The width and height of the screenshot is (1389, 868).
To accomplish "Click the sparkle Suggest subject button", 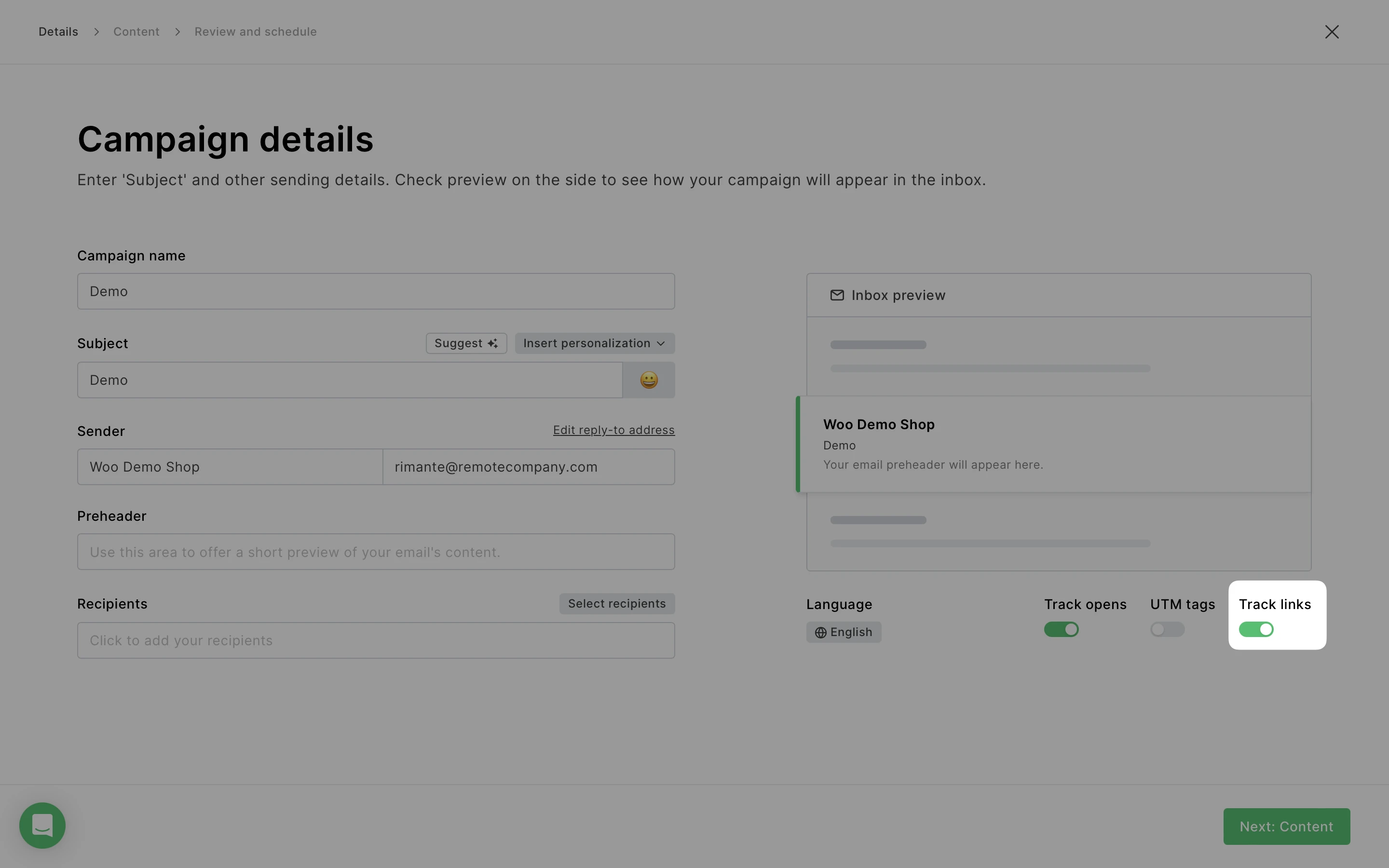I will (x=466, y=343).
